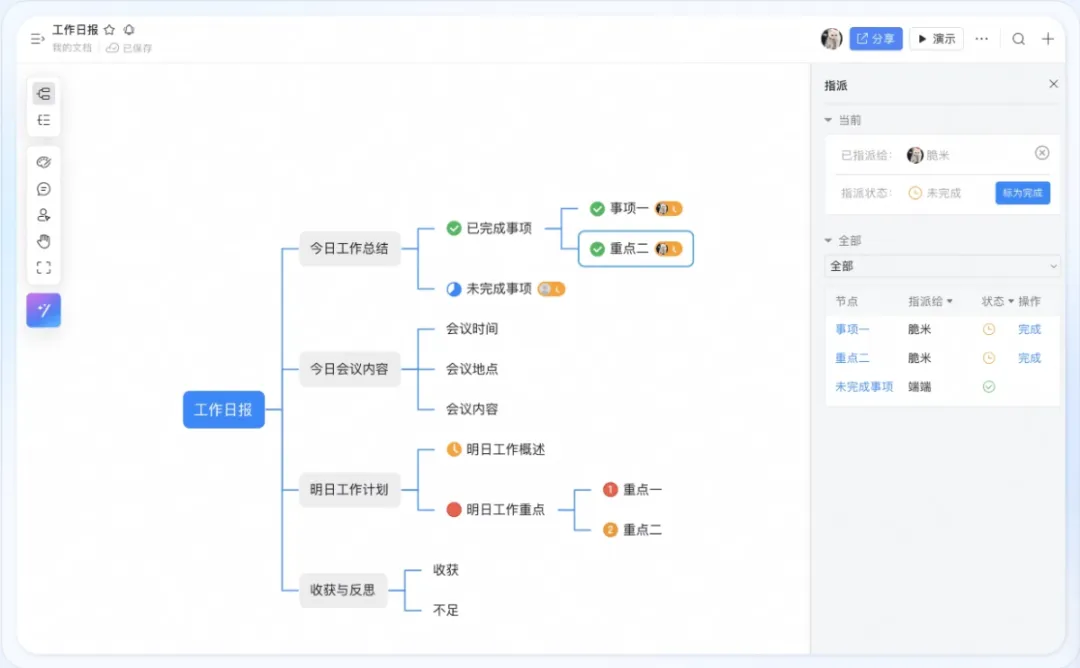Collapse the 当前 section
Screen dimensions: 1080x668
pyautogui.click(x=828, y=120)
